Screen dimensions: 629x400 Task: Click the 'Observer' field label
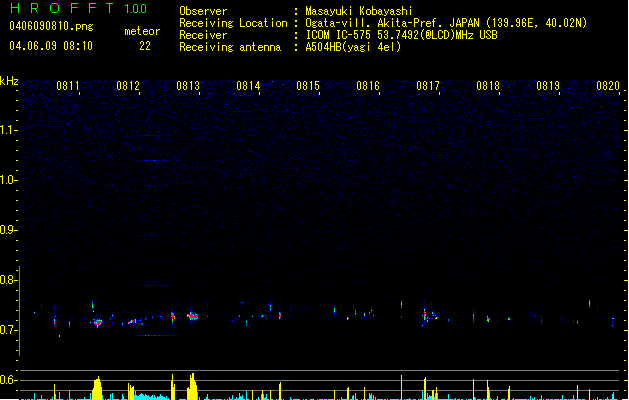point(203,11)
